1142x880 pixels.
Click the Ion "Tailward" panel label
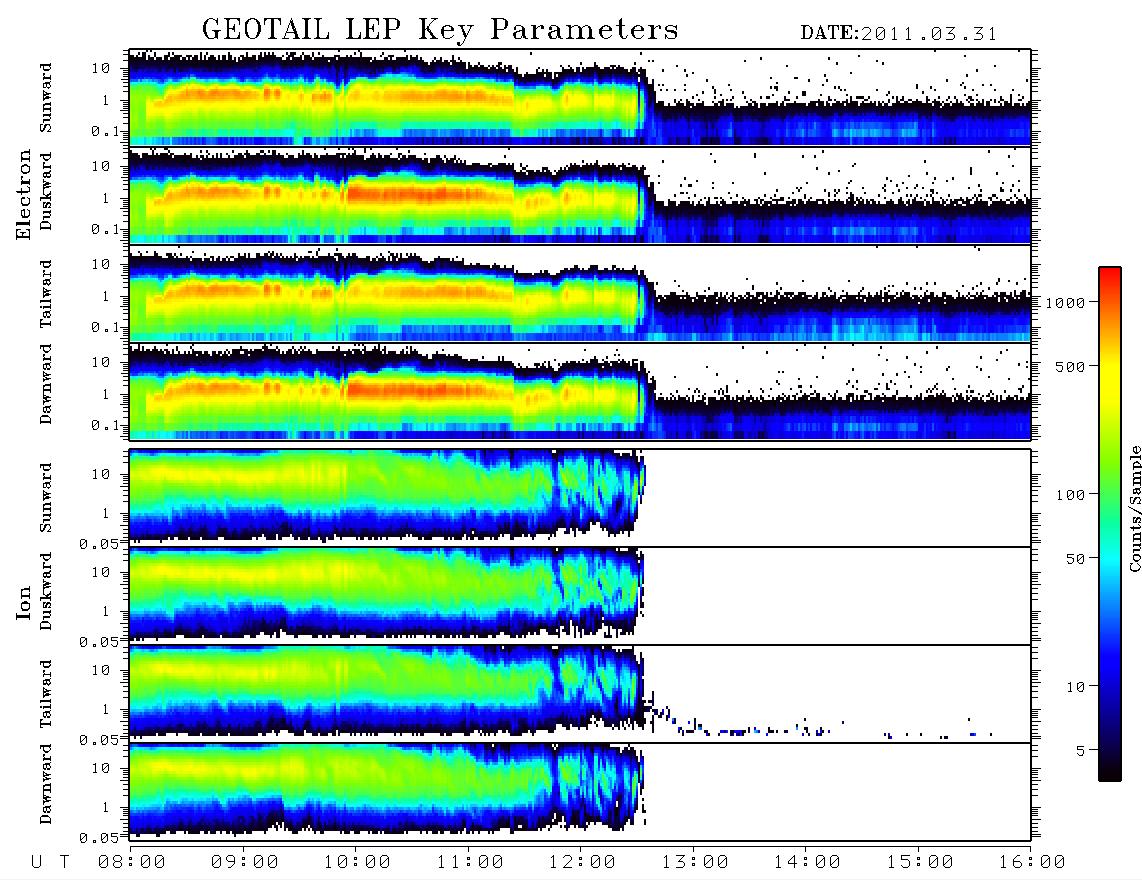[x=45, y=694]
